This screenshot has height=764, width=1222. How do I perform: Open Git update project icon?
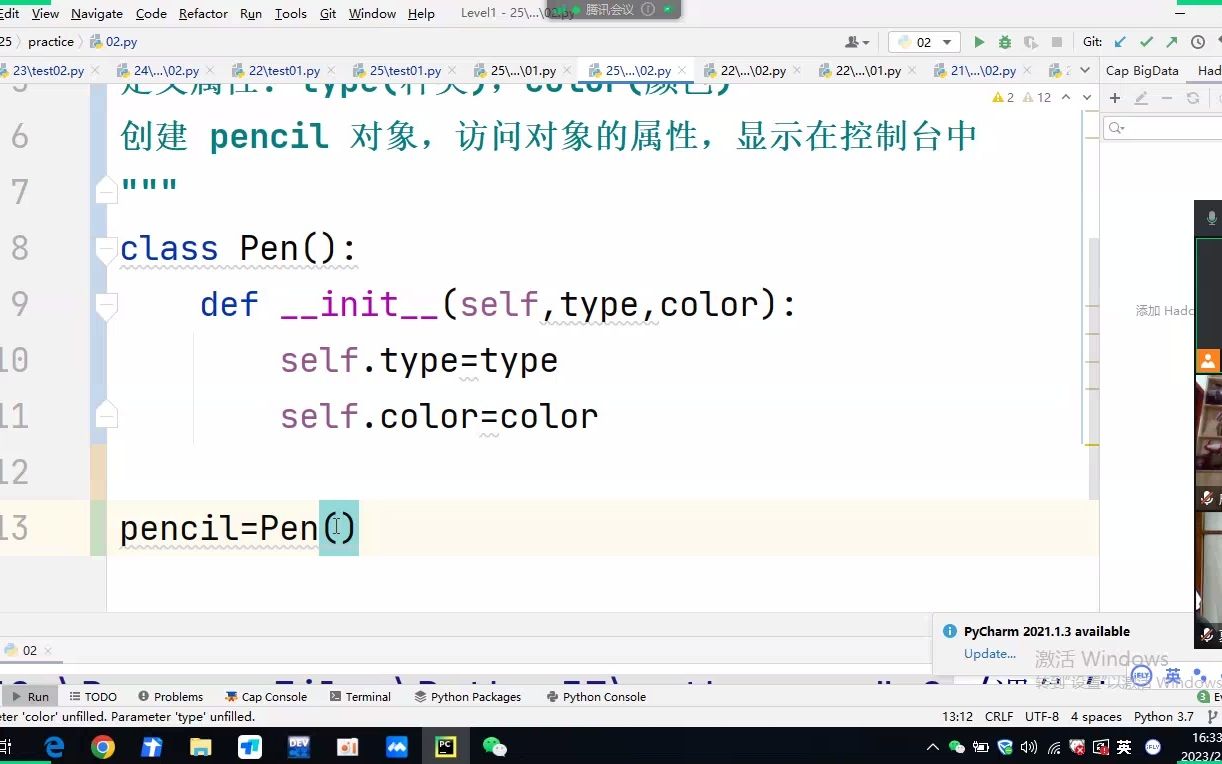[1119, 42]
